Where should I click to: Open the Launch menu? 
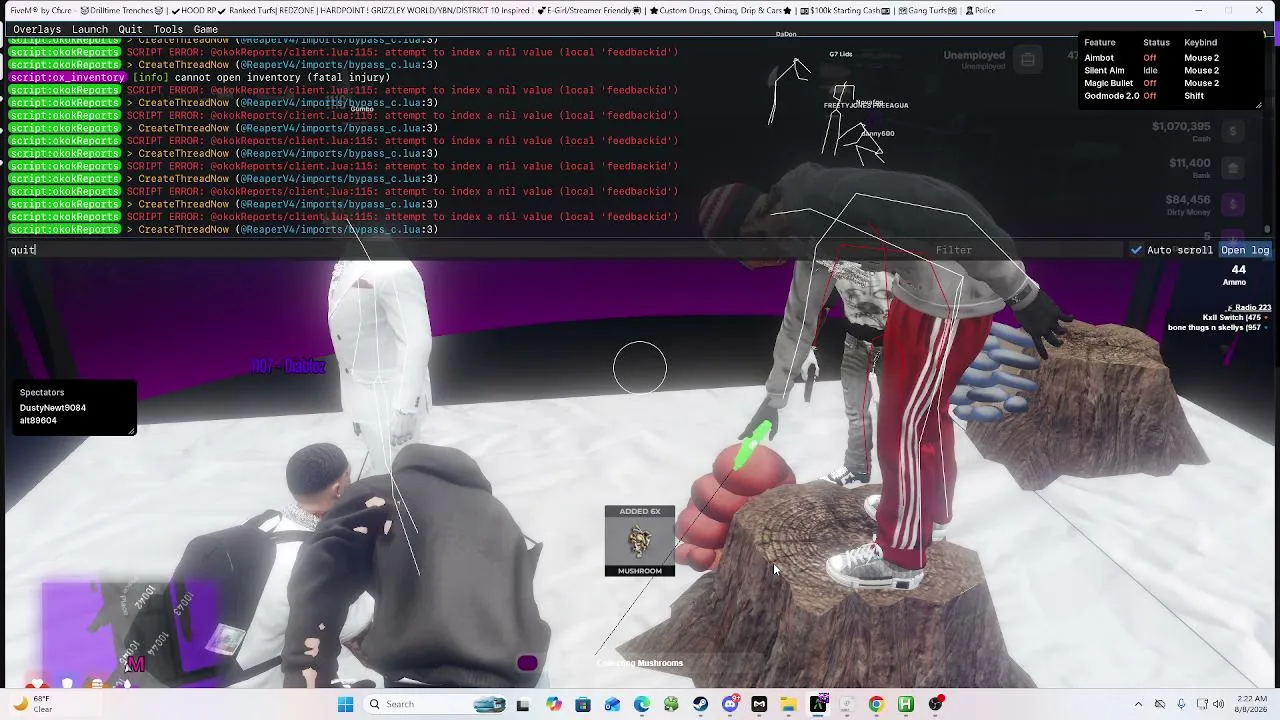90,29
